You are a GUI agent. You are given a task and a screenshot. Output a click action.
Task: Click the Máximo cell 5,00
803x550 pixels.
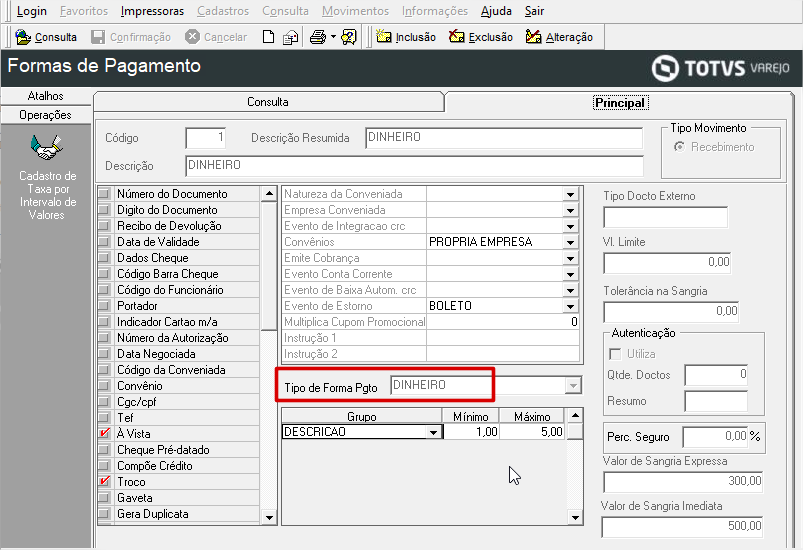pyautogui.click(x=532, y=432)
